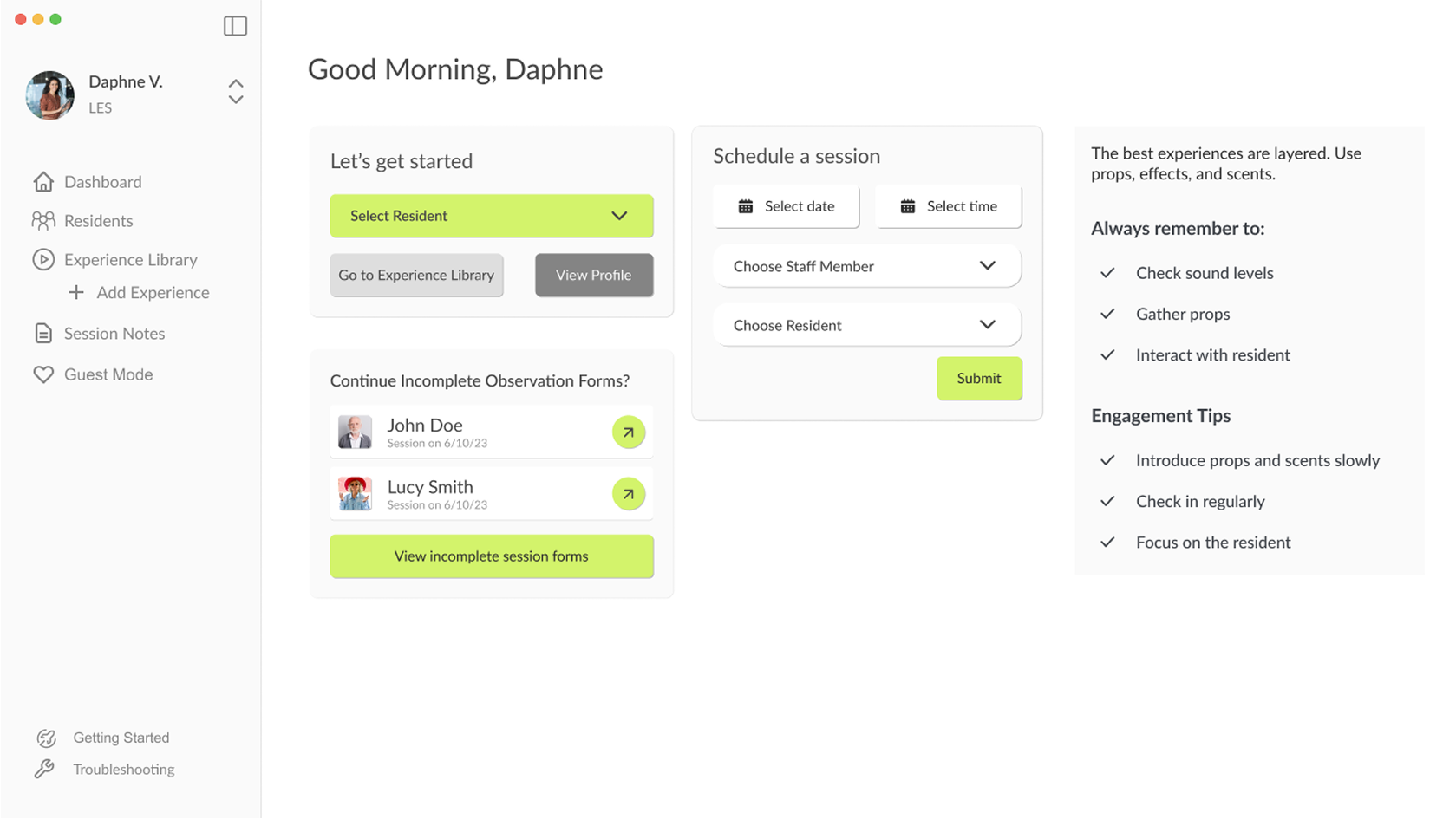Click the arrow icon on Lucy Smith's form
The width and height of the screenshot is (1456, 819).
(x=628, y=493)
